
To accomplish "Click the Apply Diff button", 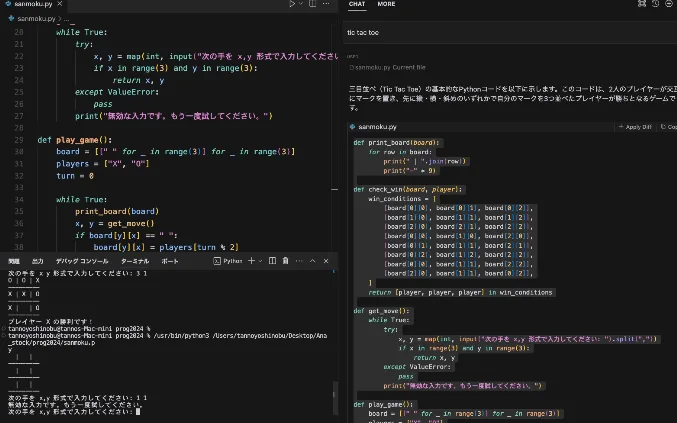I will click(635, 127).
